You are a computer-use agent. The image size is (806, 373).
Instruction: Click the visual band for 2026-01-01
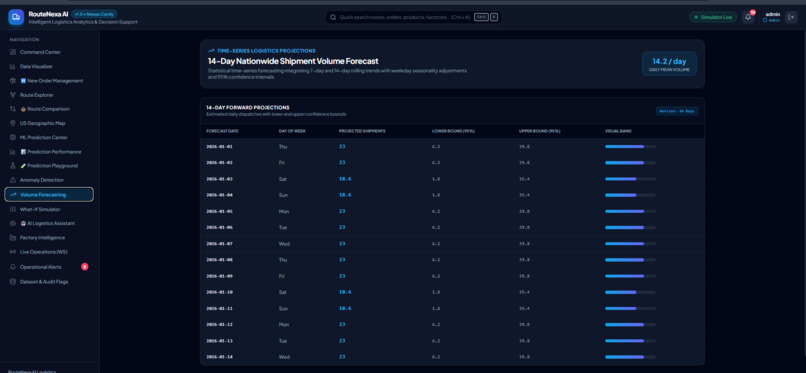pos(630,146)
